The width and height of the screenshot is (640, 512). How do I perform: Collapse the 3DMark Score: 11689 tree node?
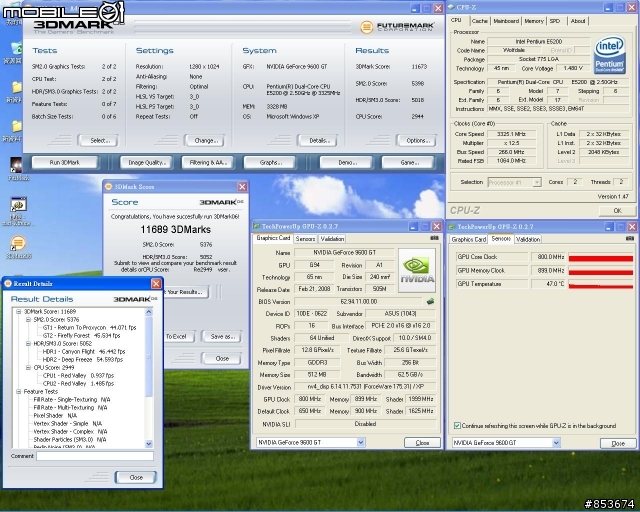pos(19,312)
